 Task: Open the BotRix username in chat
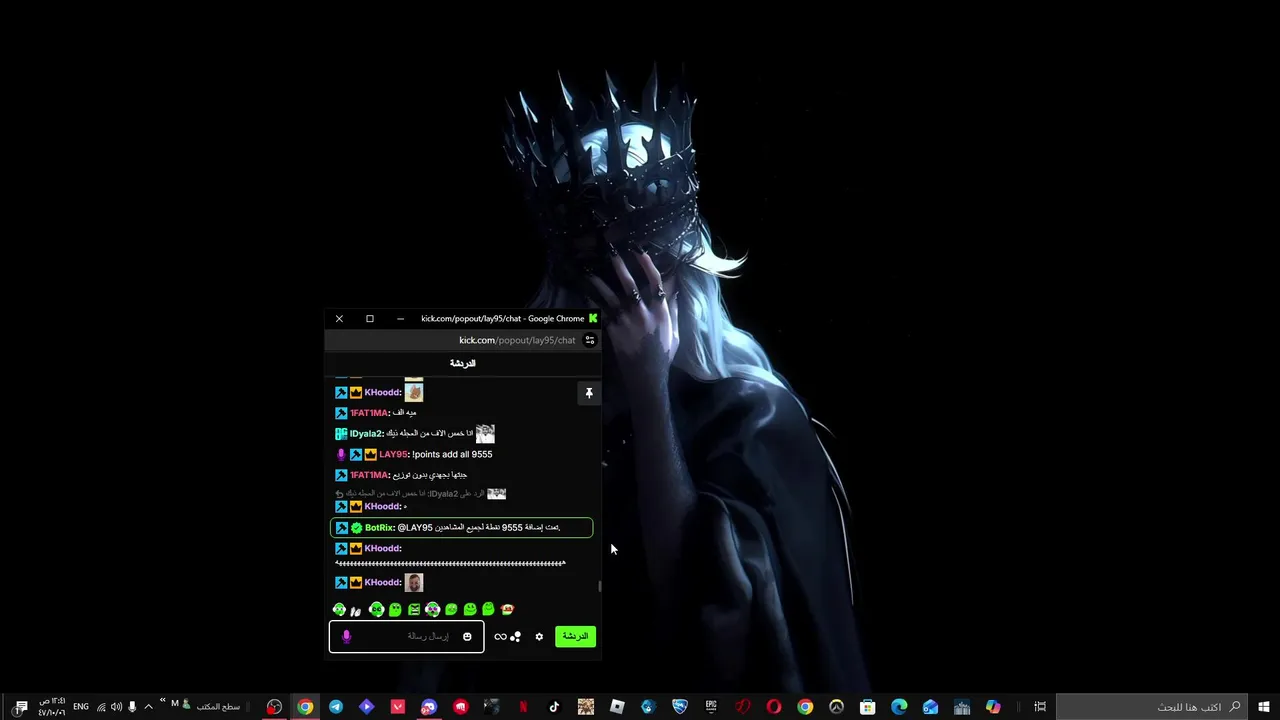tap(378, 527)
